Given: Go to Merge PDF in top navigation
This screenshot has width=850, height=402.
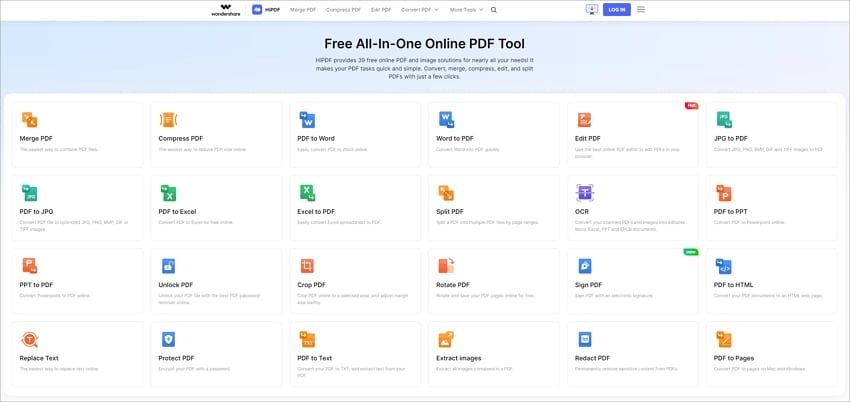Looking at the screenshot, I should pyautogui.click(x=303, y=9).
